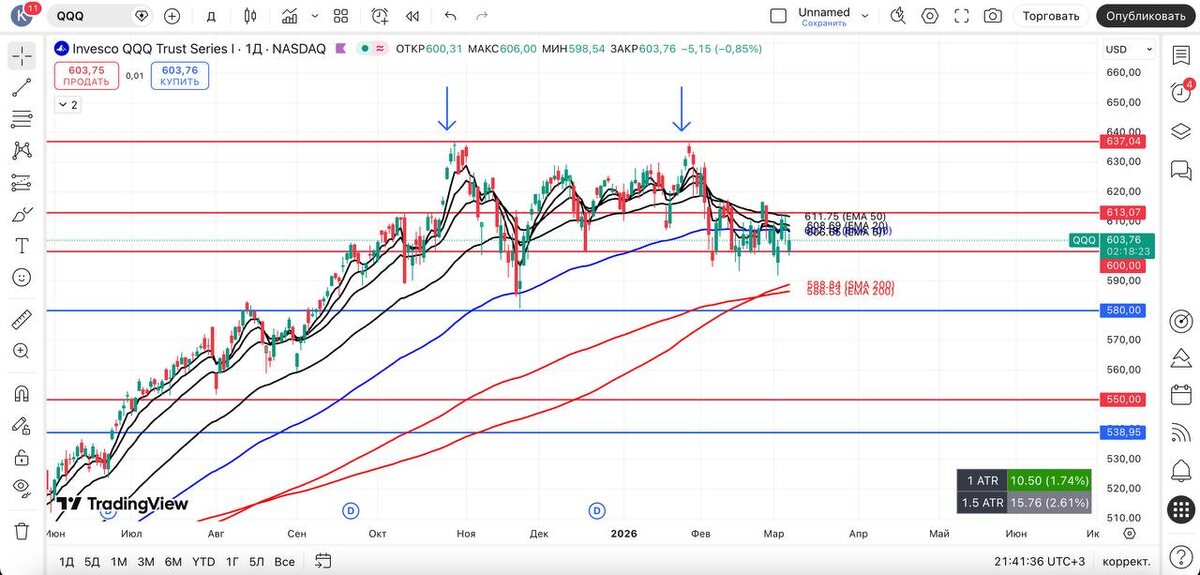Select the 637,04 red price level label

point(1121,141)
